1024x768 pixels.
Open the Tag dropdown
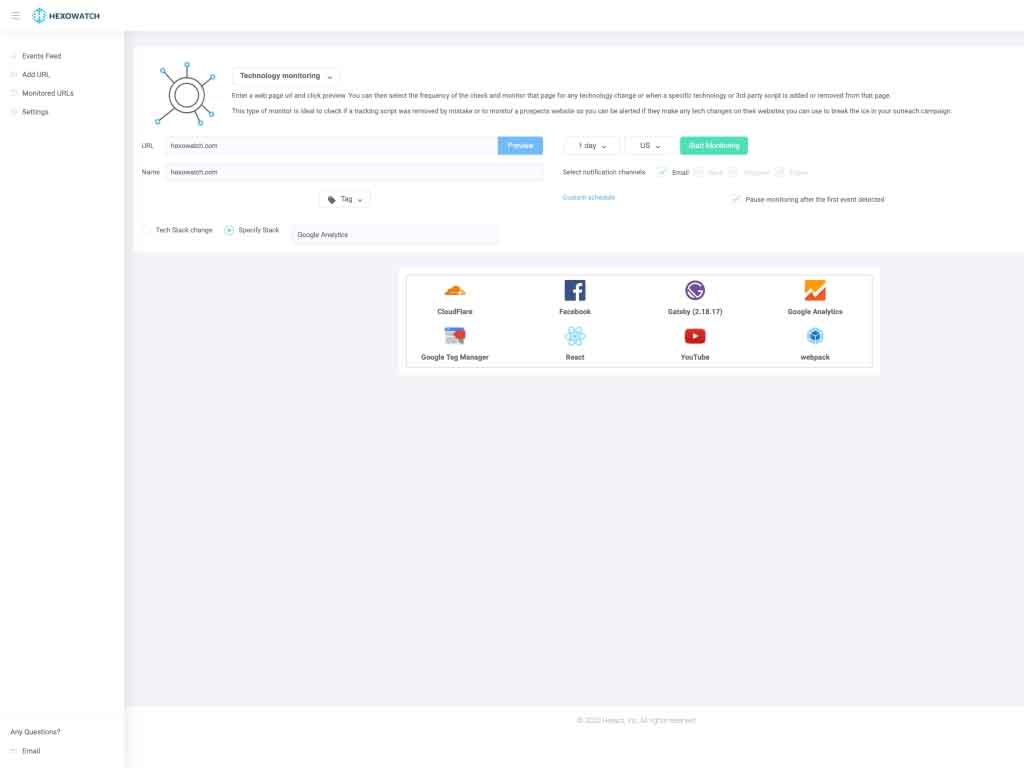[345, 199]
